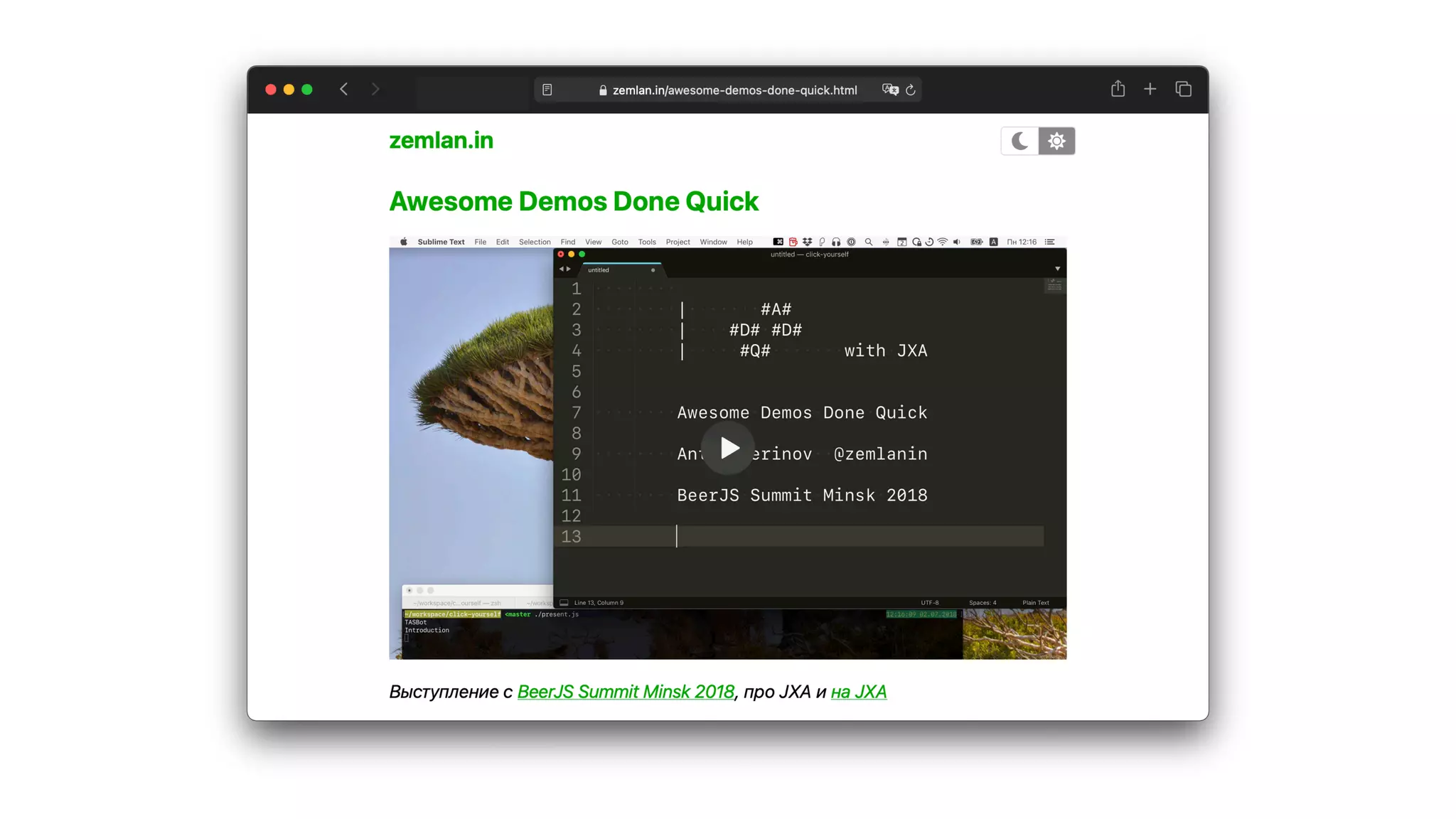Play the Awesome Demos Done Quick video
This screenshot has width=1456, height=819.
(x=727, y=448)
